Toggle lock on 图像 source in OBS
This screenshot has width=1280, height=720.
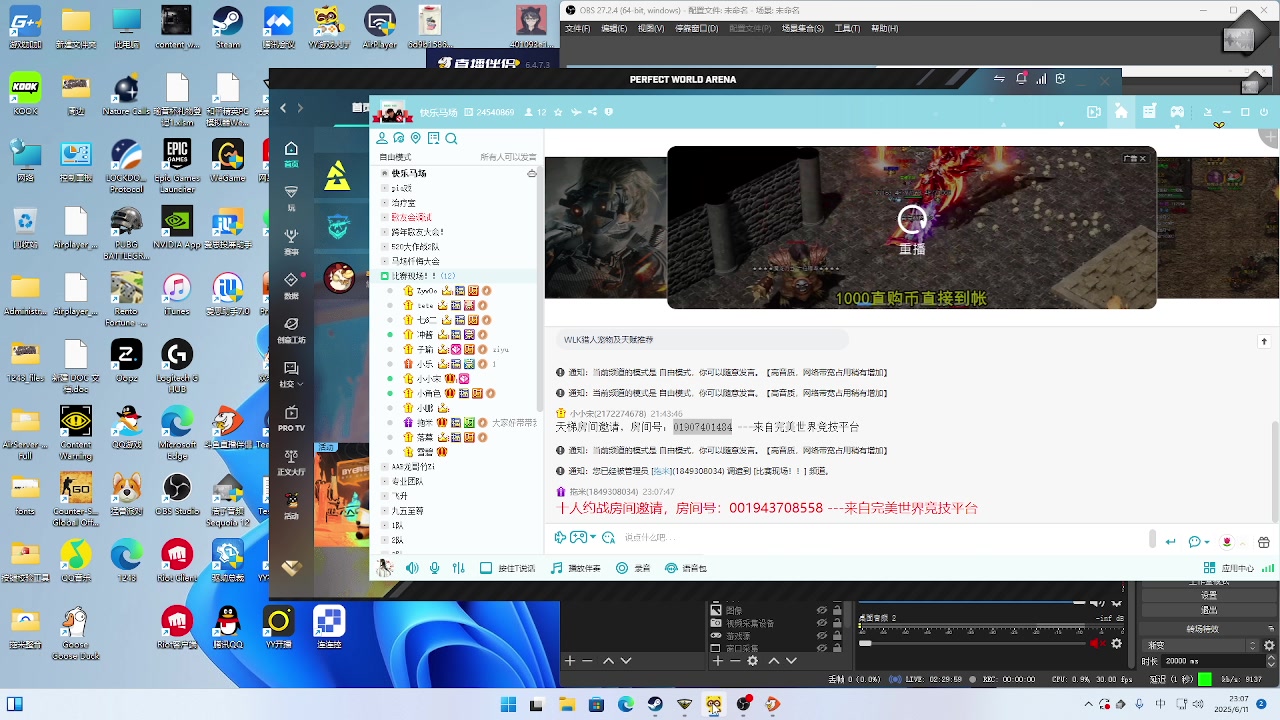[x=837, y=609]
